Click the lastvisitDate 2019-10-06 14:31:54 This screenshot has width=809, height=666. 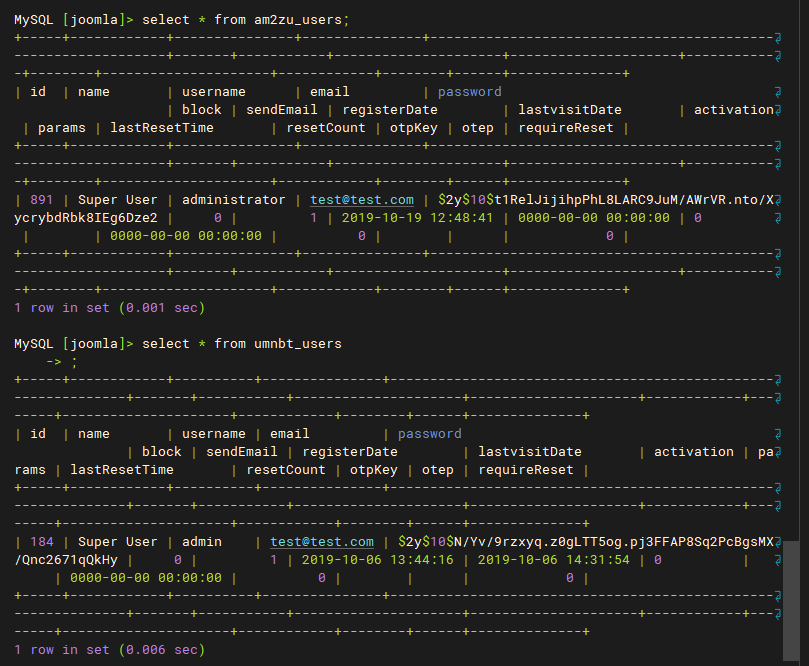554,560
